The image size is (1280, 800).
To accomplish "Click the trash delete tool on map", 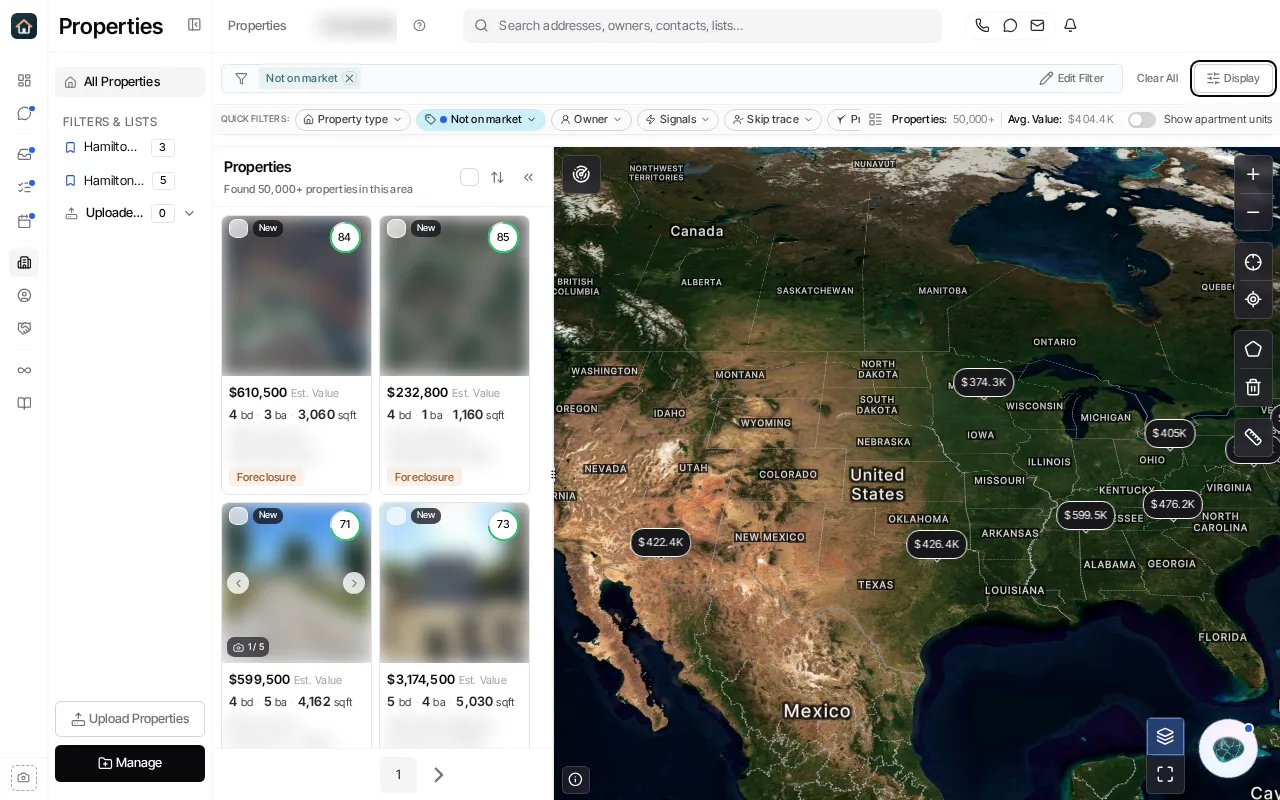I will (x=1253, y=387).
